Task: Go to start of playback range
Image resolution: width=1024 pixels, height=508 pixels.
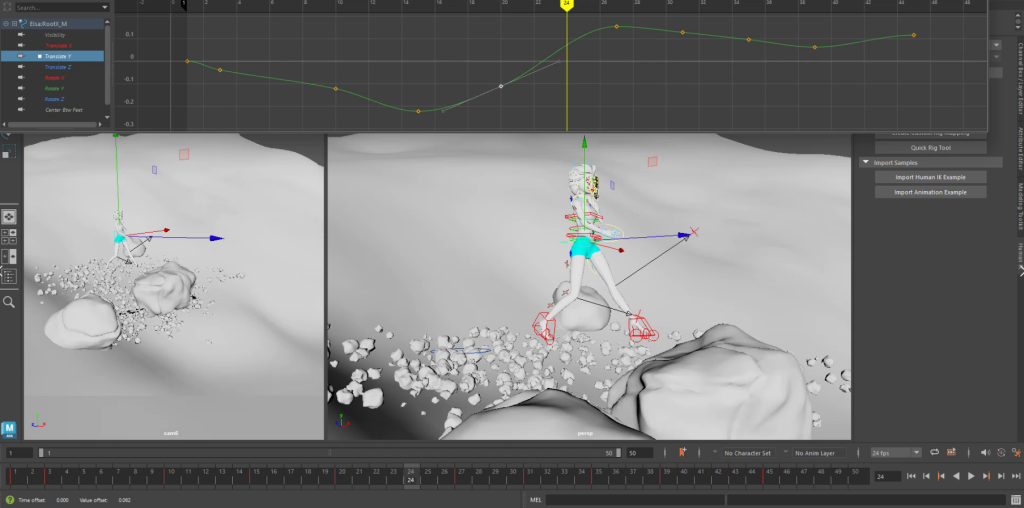Action: pos(911,476)
